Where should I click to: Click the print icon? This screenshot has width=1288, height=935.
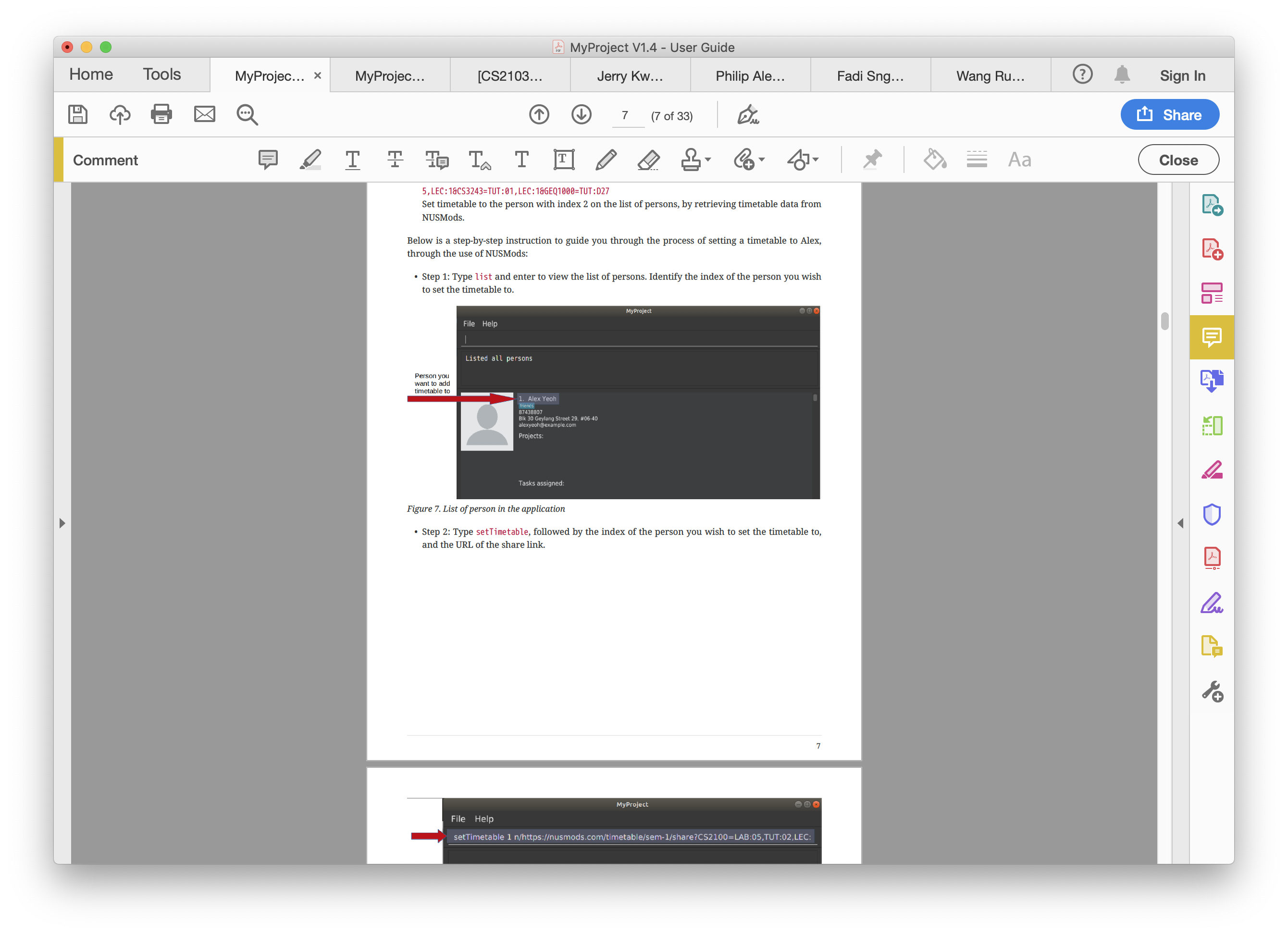(161, 115)
